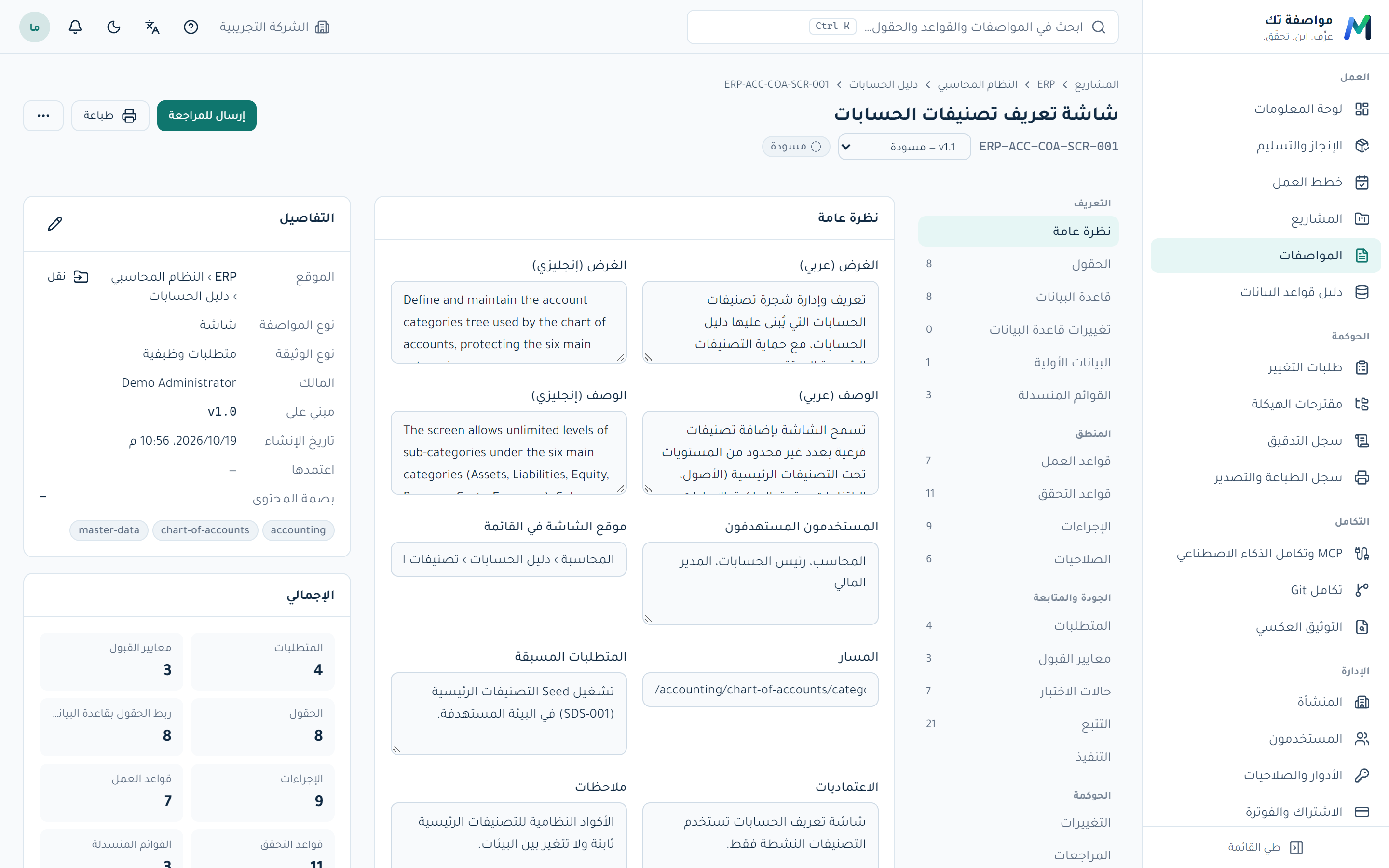Click the مواصفة تك logo
This screenshot has width=1389, height=868.
[1317, 27]
